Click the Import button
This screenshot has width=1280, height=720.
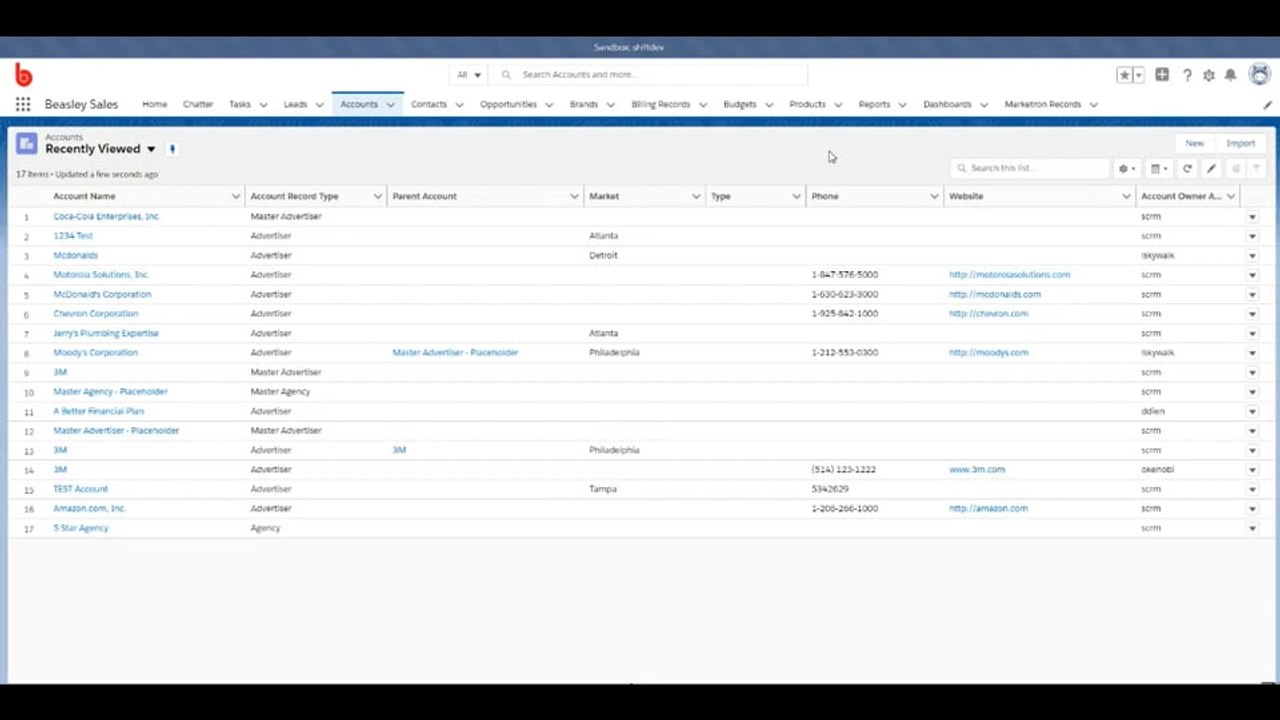(x=1240, y=143)
